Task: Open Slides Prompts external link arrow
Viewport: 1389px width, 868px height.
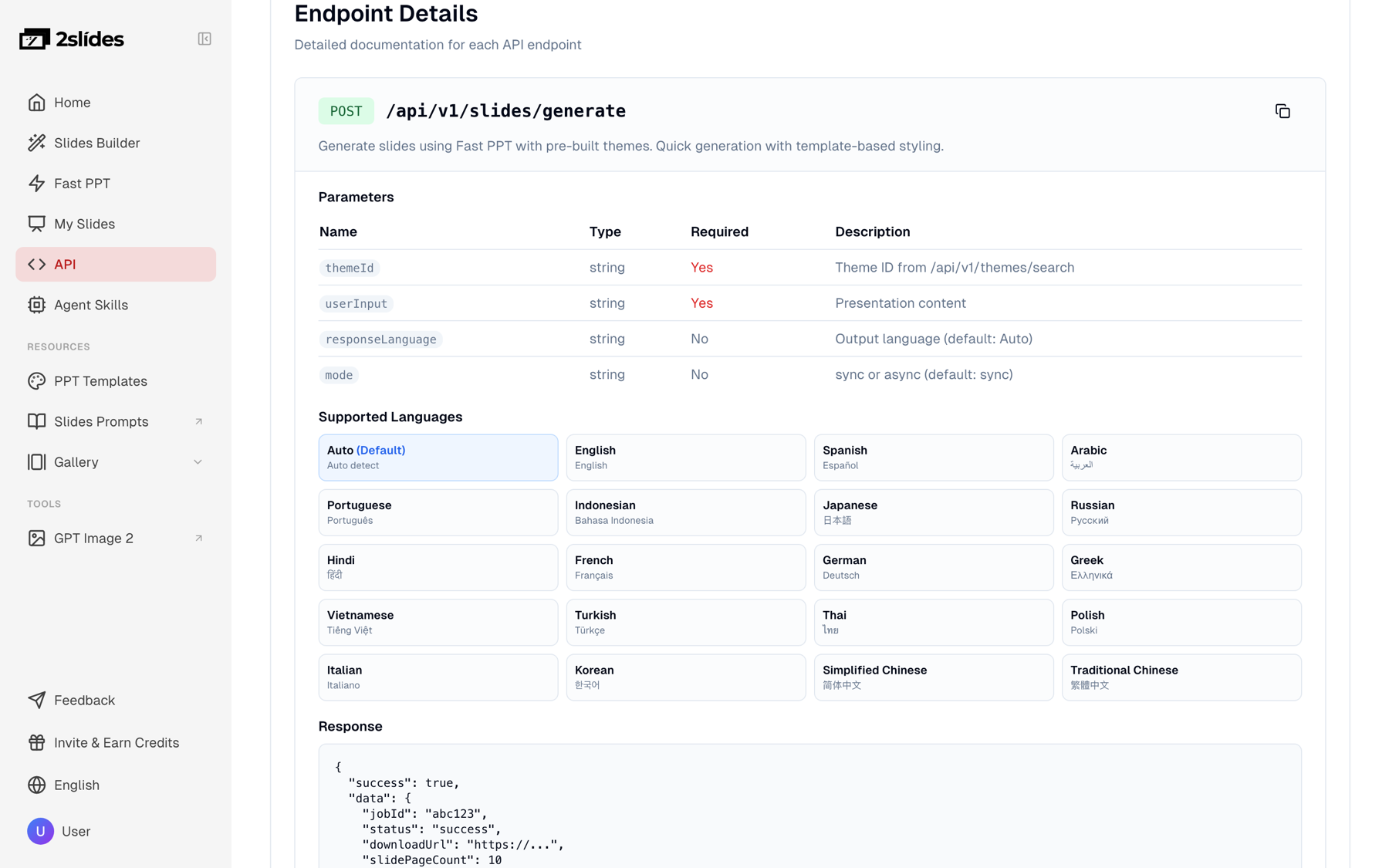Action: point(198,421)
